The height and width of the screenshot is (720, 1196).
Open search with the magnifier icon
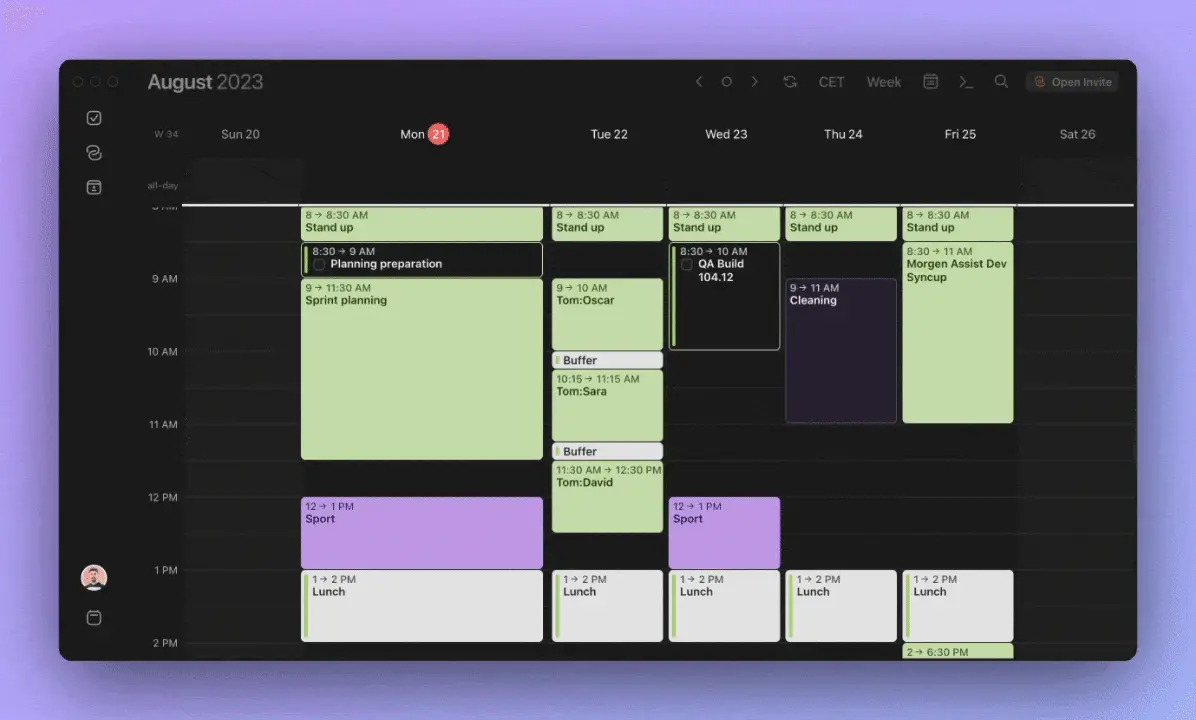coord(1001,81)
